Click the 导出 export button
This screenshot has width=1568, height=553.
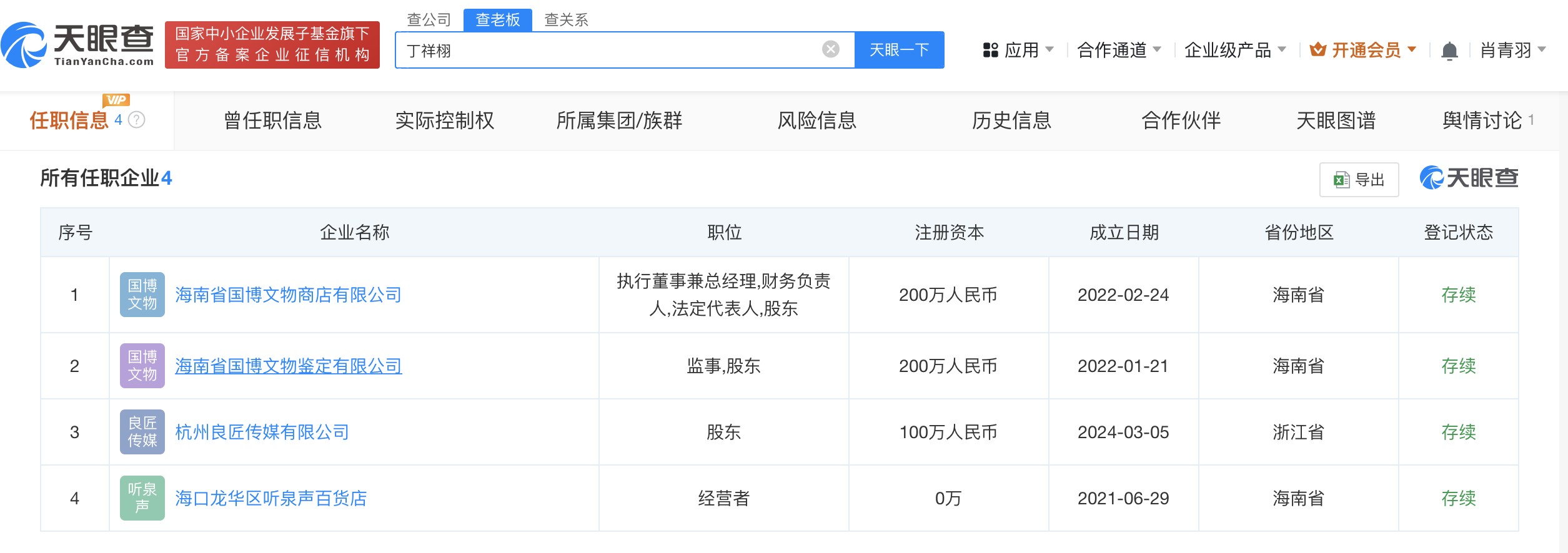point(1359,180)
